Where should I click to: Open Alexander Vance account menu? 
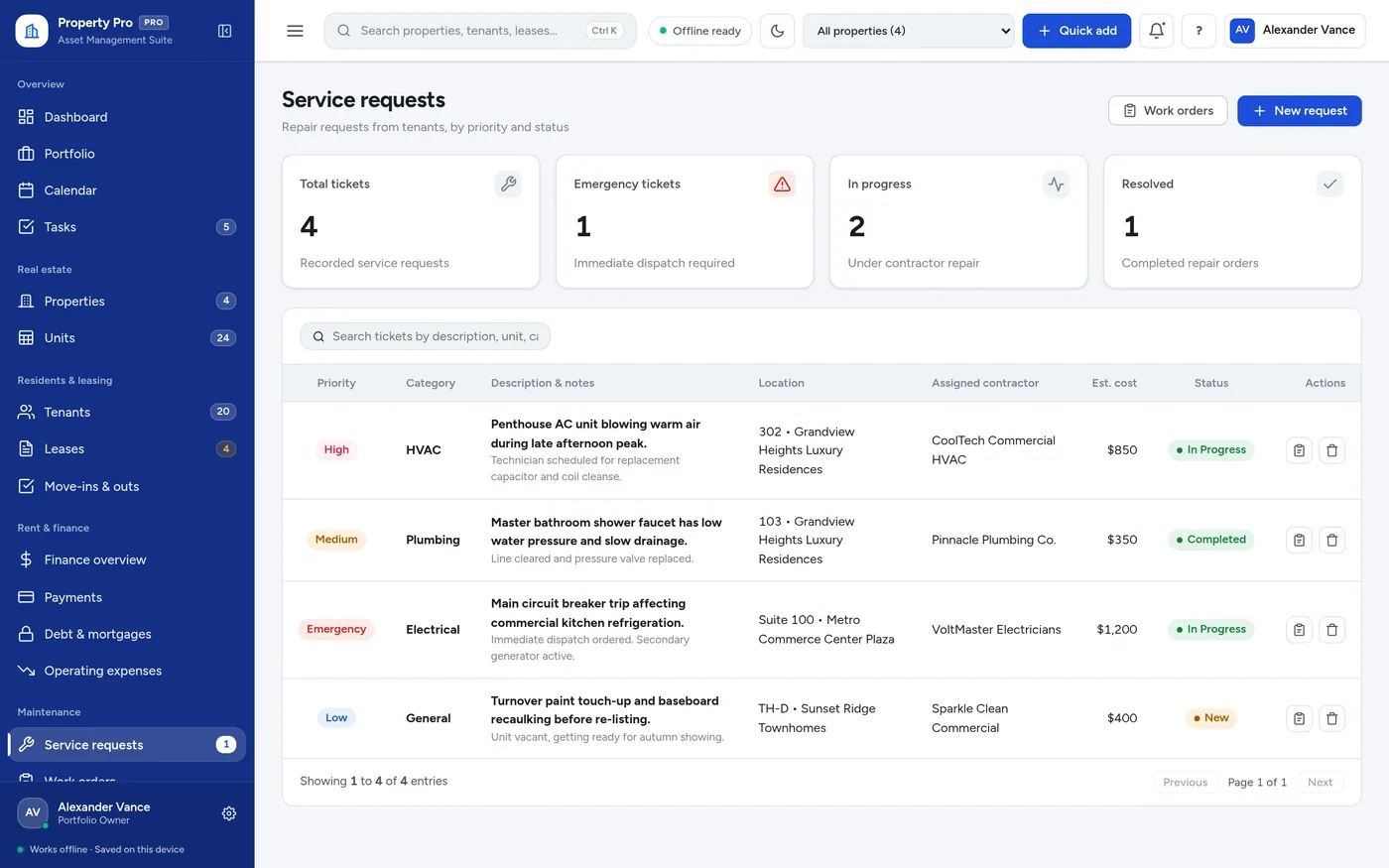pyautogui.click(x=1295, y=31)
